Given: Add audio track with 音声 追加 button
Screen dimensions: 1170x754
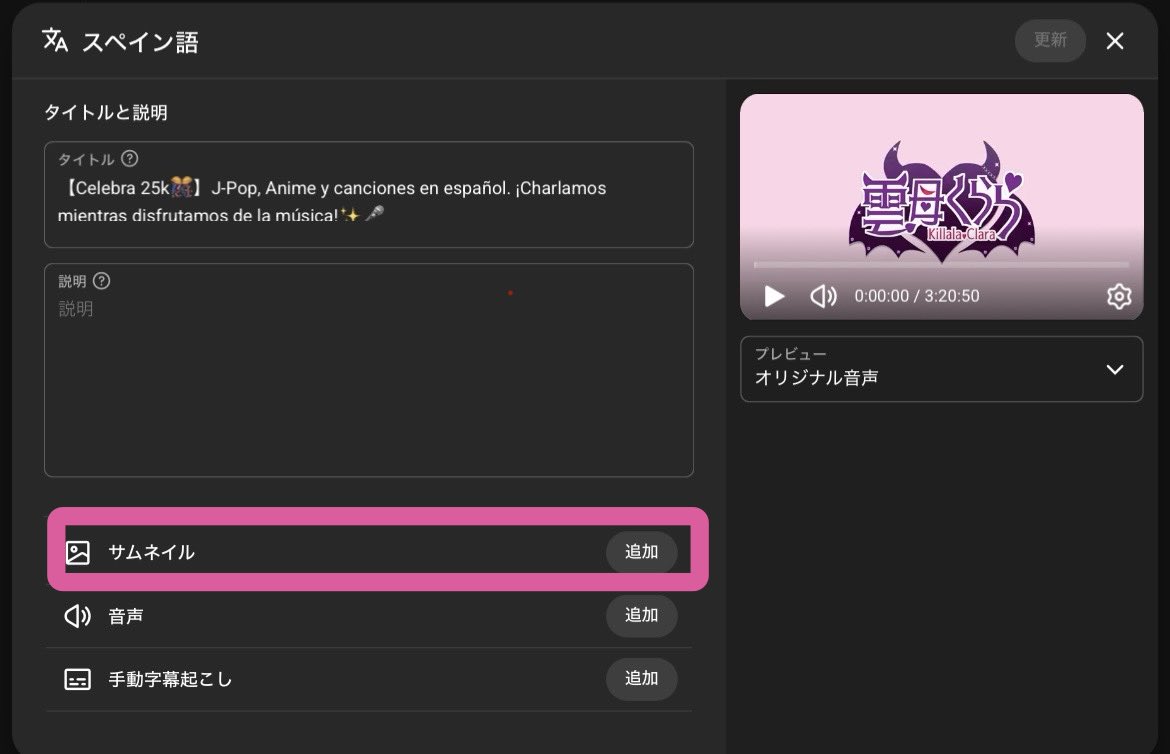Looking at the screenshot, I should [641, 615].
